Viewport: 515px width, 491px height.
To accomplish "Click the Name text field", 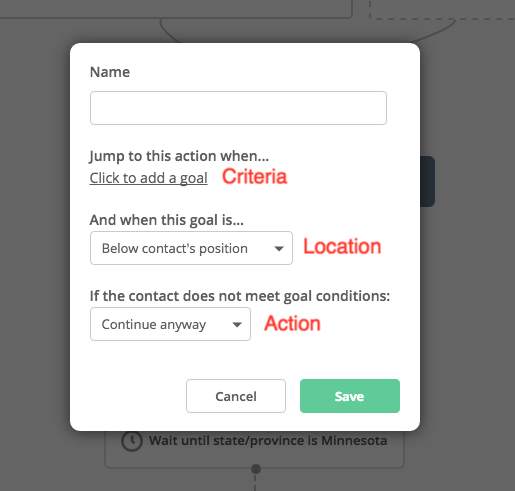I will point(238,108).
